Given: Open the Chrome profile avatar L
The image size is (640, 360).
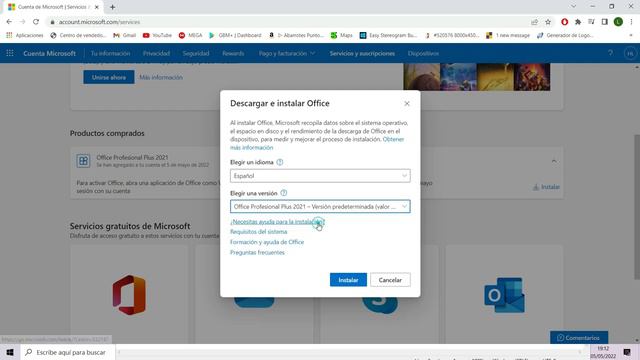Looking at the screenshot, I should (x=618, y=22).
